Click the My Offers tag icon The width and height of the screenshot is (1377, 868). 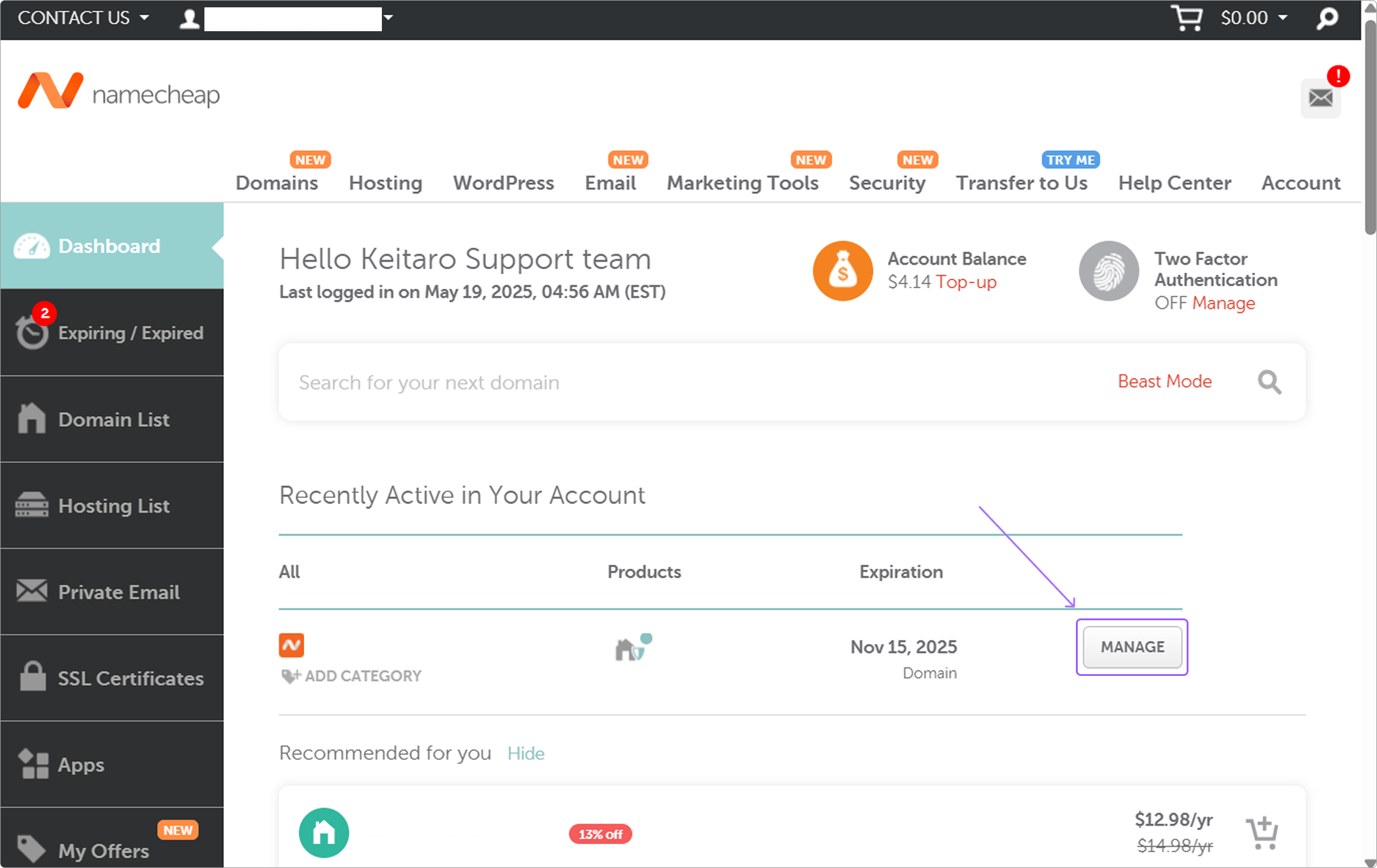(x=31, y=848)
